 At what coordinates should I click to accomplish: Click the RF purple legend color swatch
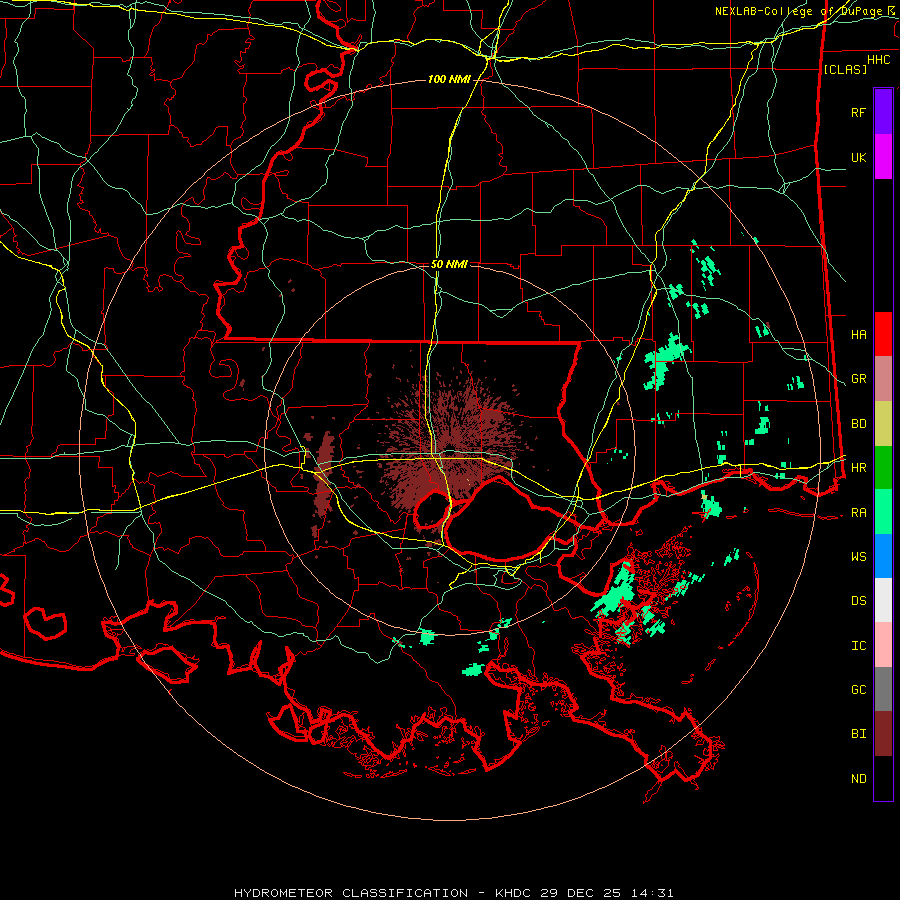coord(883,112)
